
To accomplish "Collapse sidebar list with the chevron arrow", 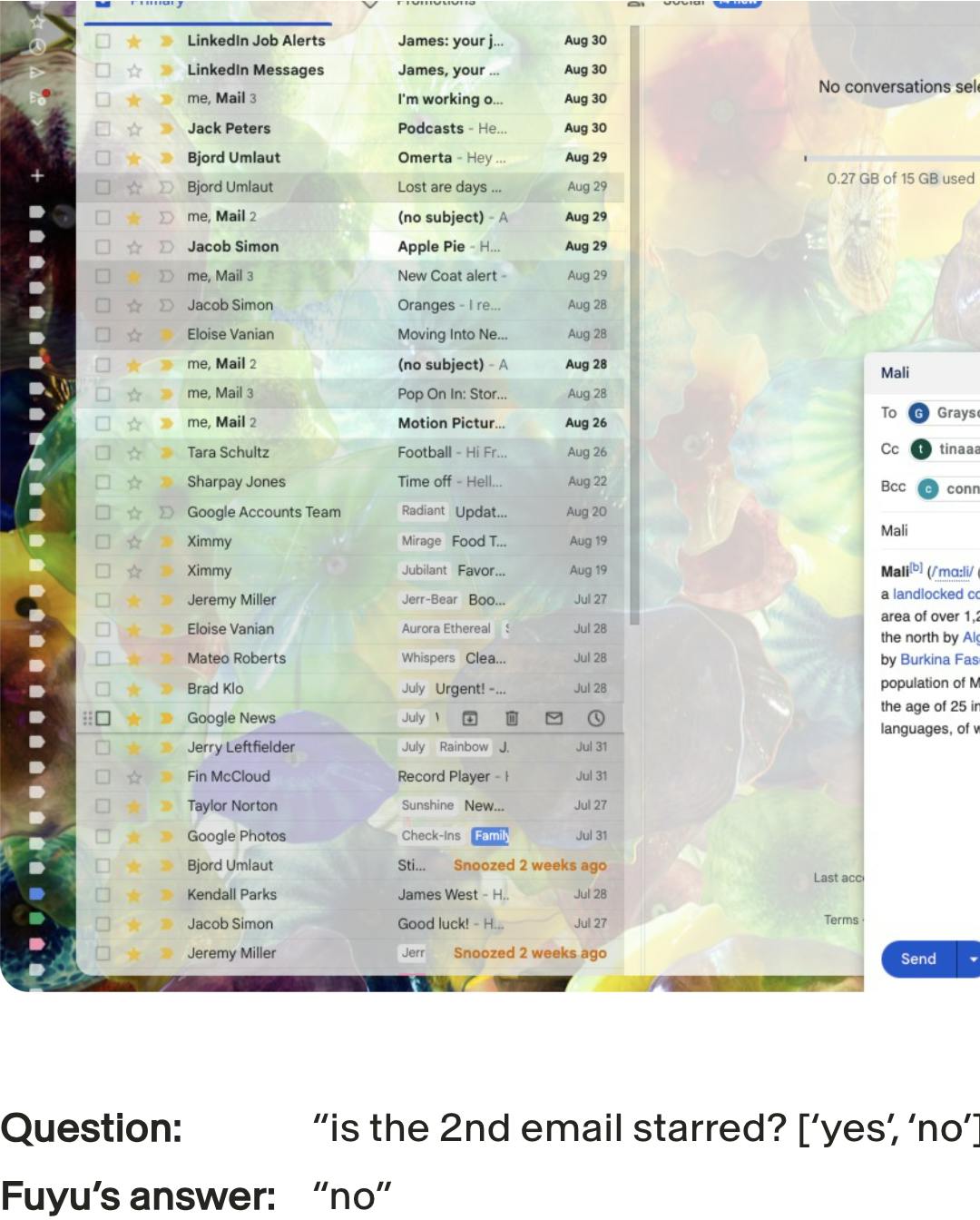I will tap(37, 123).
